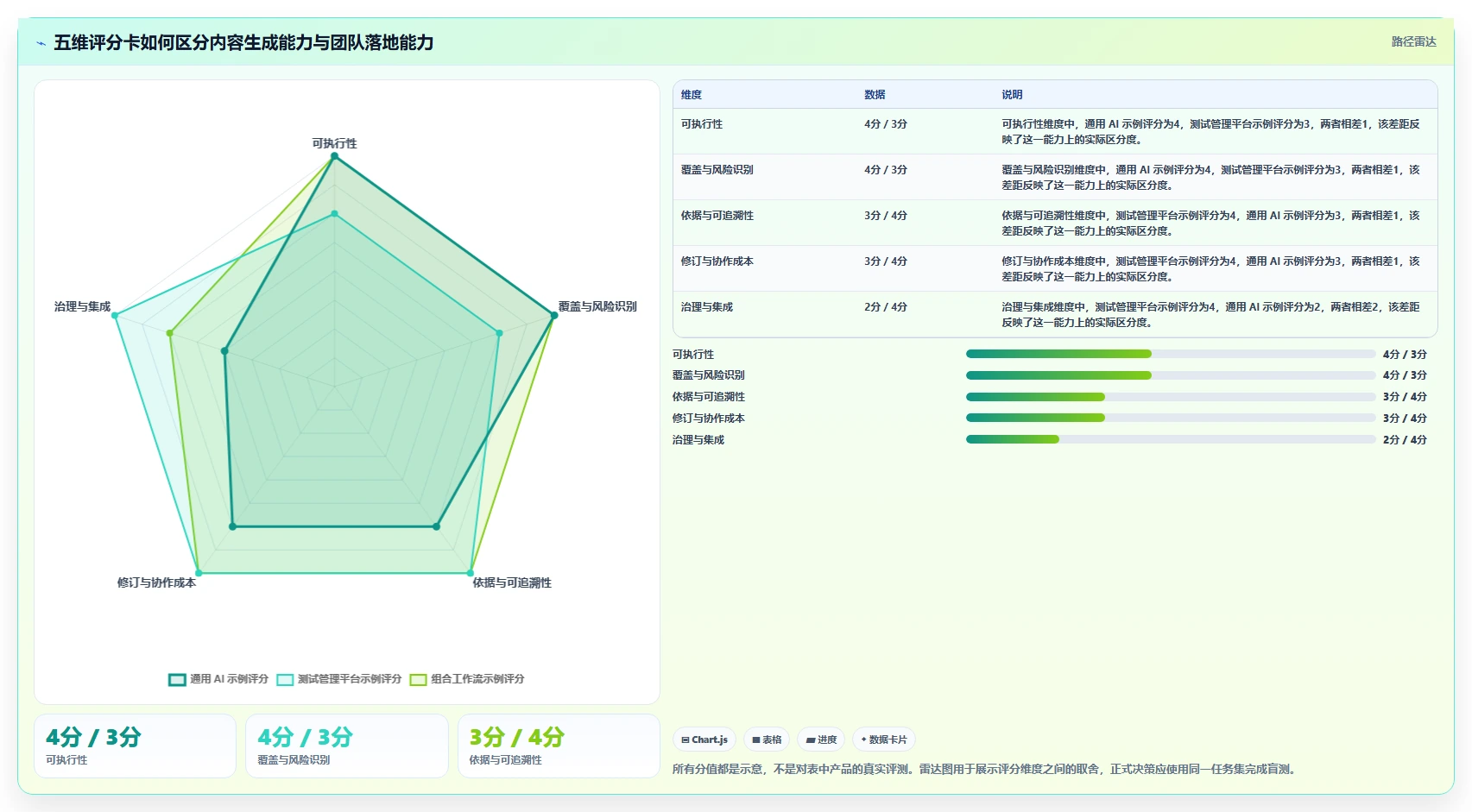Click the 2分 / 4分 value in the table

coord(886,307)
